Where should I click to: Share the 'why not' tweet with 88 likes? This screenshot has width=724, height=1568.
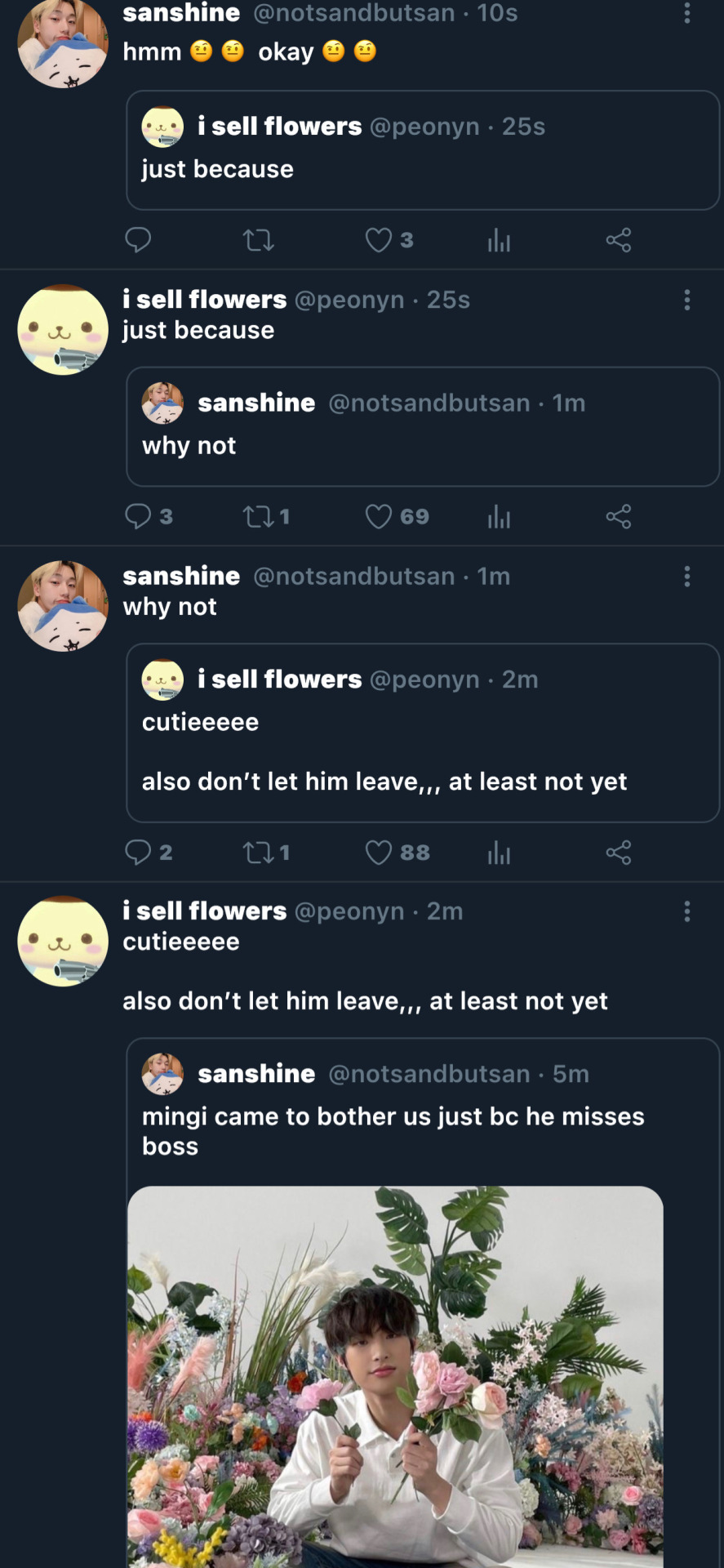click(x=618, y=853)
